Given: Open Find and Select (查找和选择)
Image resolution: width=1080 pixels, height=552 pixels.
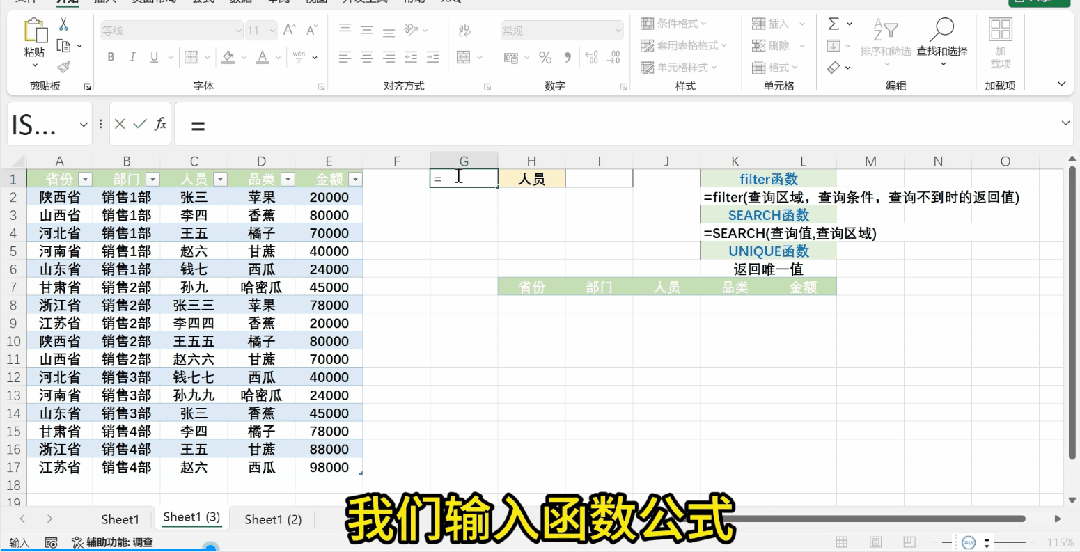Looking at the screenshot, I should coord(942,40).
